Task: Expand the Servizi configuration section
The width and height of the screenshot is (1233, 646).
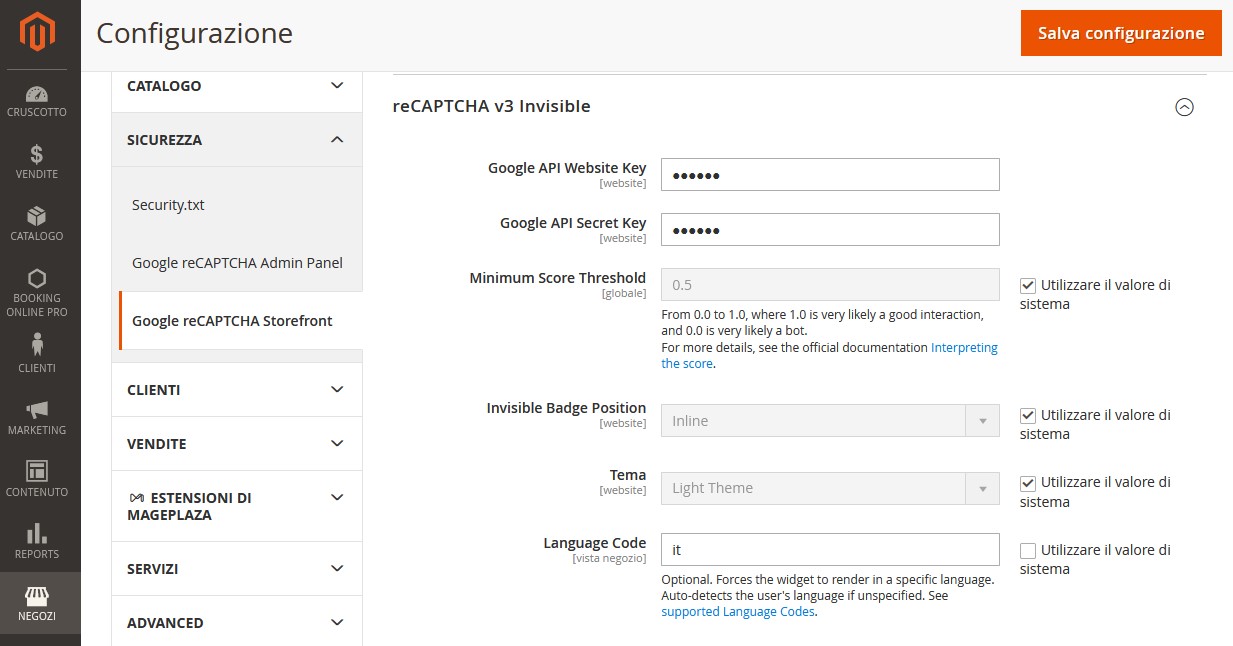Action: click(x=236, y=568)
